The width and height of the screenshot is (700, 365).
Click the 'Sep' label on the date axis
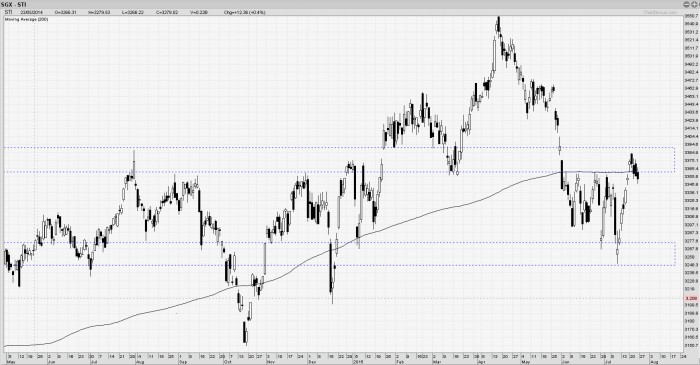click(x=183, y=362)
